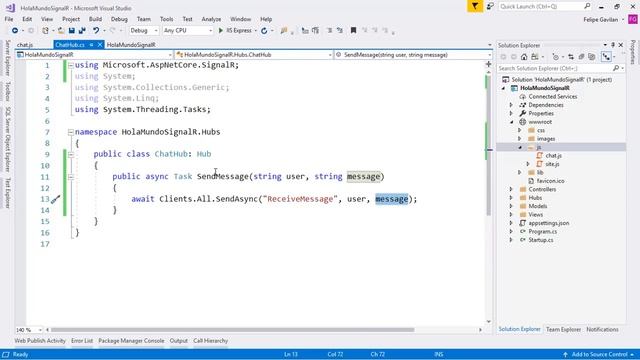Image resolution: width=640 pixels, height=360 pixels.
Task: Click the browser refresh icon in toolbar
Action: point(264,31)
